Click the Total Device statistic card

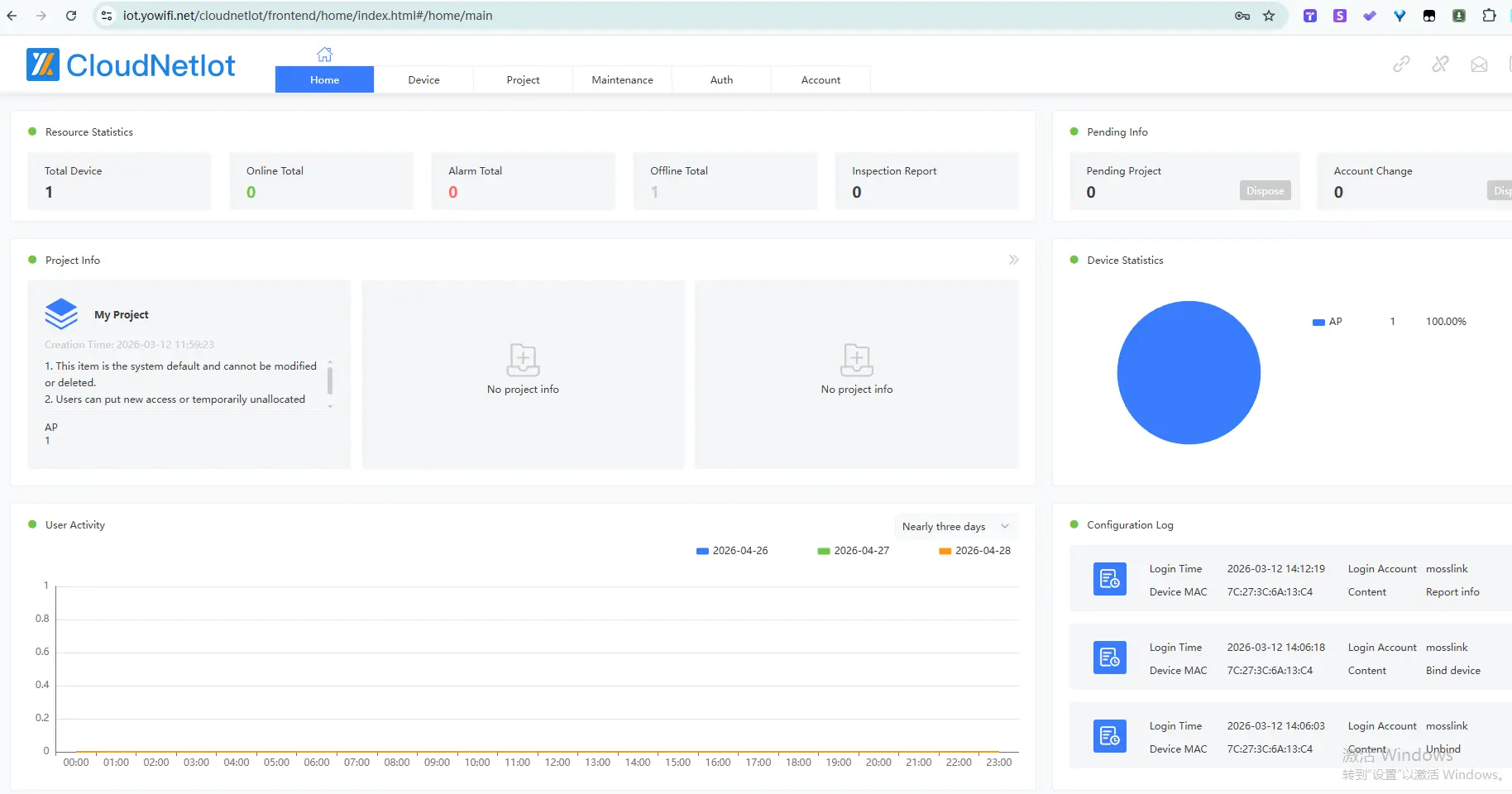(x=119, y=180)
